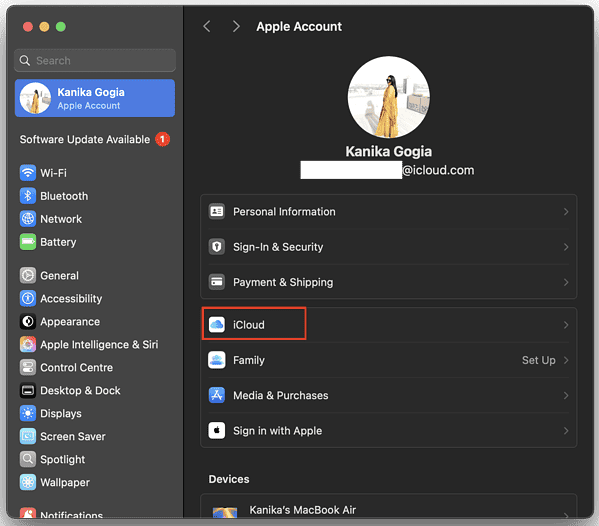The height and width of the screenshot is (526, 599).
Task: Open the Control Centre icon
Action: (28, 367)
